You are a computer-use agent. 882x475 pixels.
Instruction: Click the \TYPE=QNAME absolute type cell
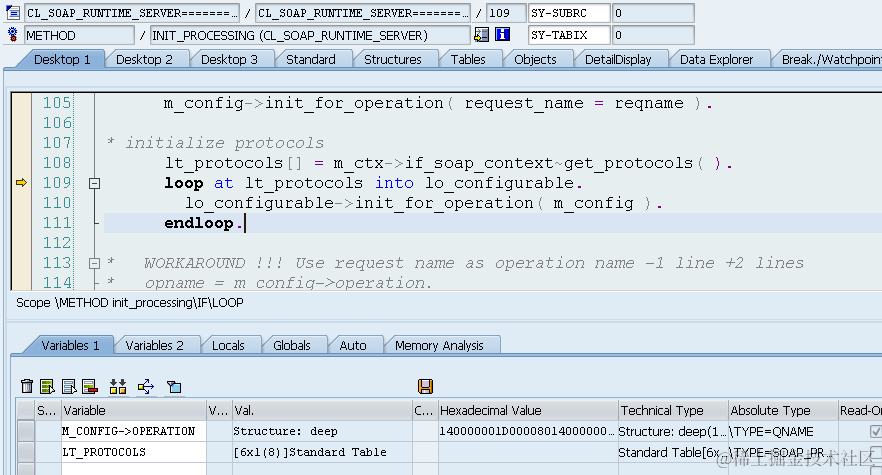point(783,431)
